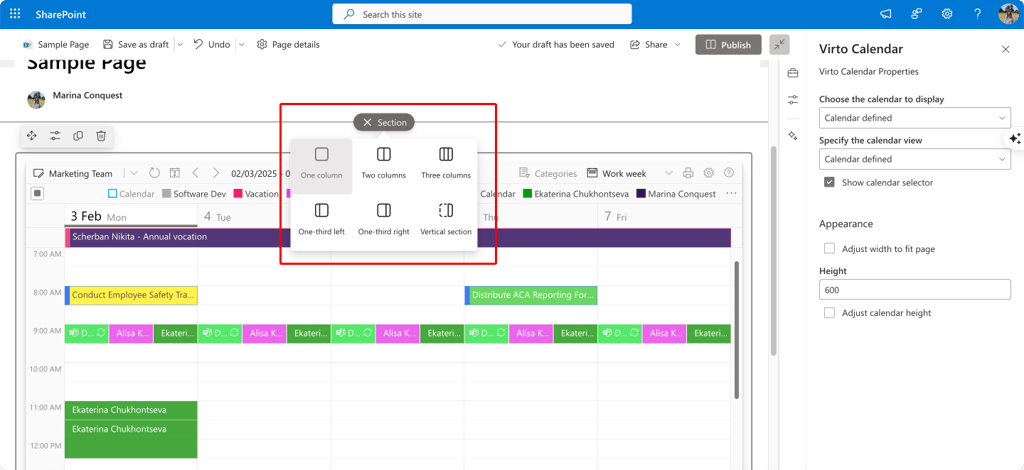Open the Help question mark in header
1024x470 pixels.
[x=978, y=14]
